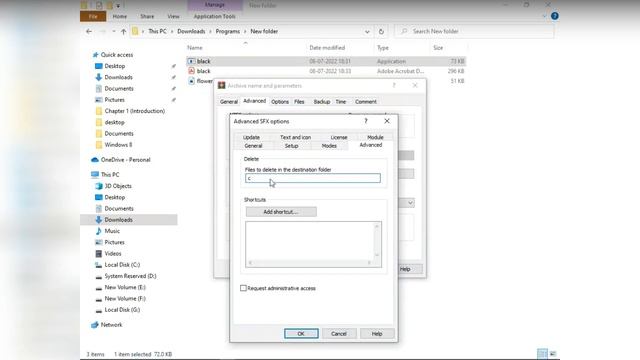Select This PC in navigation pane

click(x=110, y=175)
